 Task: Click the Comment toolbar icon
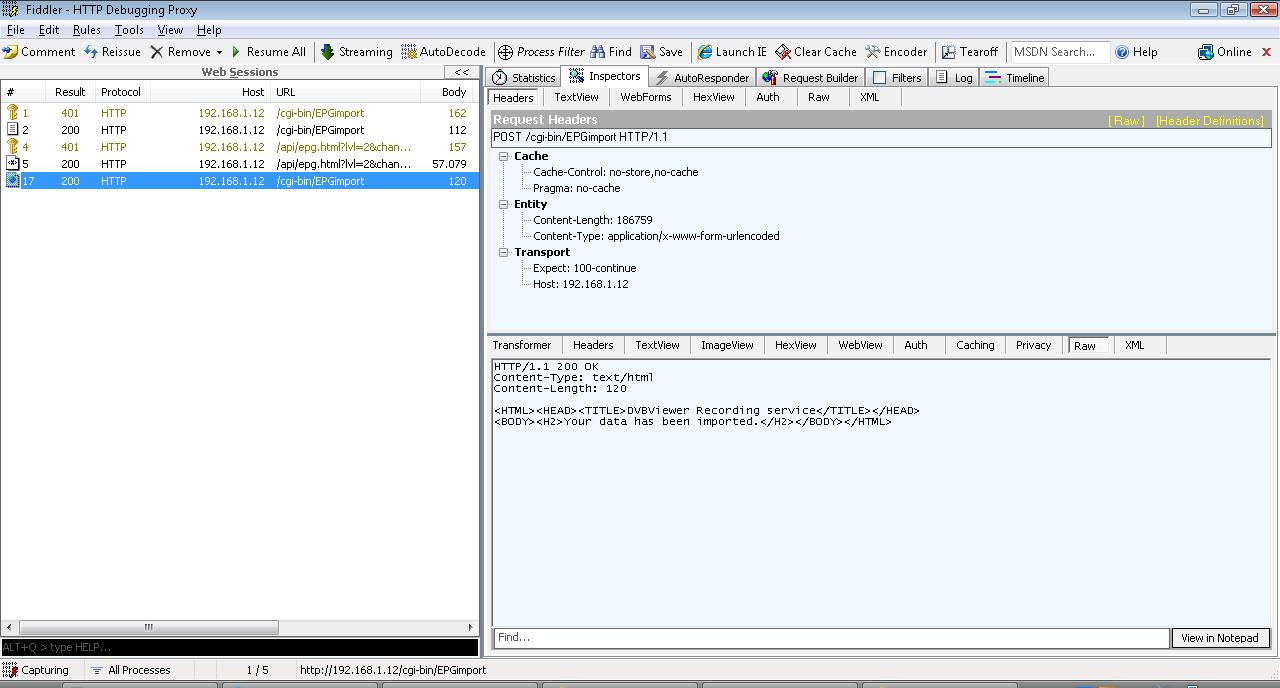pos(11,52)
